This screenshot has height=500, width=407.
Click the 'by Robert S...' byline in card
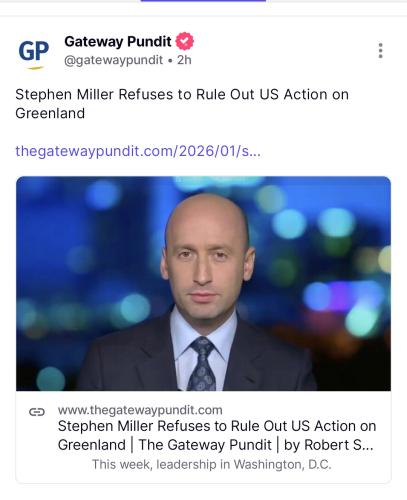[328, 445]
